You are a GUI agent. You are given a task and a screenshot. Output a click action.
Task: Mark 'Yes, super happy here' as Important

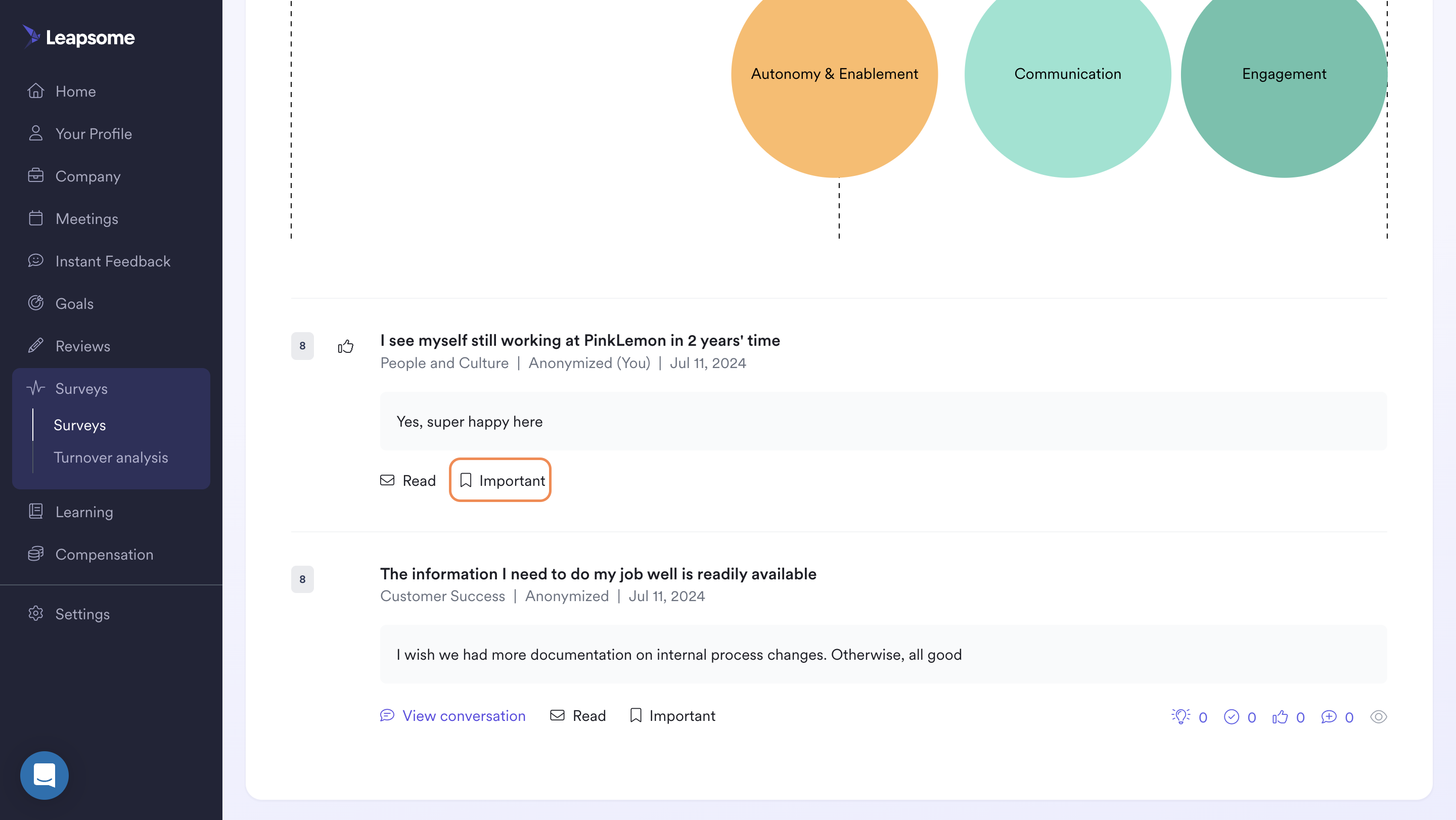(x=500, y=480)
